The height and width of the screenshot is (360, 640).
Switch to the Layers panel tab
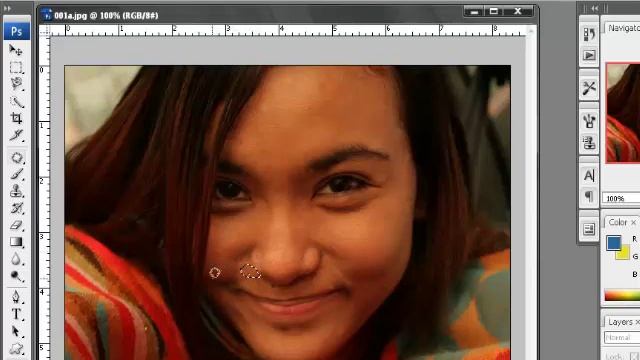tap(620, 322)
